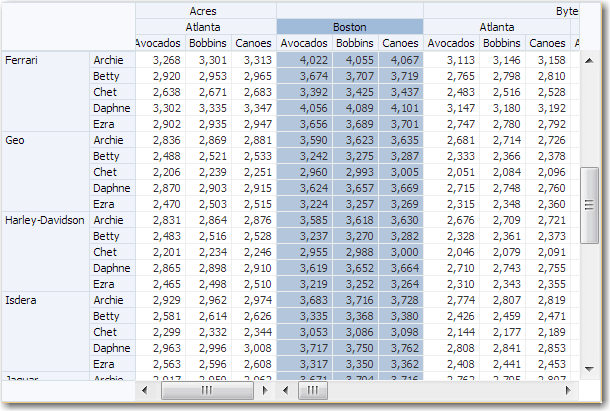The width and height of the screenshot is (610, 411).
Task: Select Canoes header under Acres Atlanta
Action: pos(254,43)
